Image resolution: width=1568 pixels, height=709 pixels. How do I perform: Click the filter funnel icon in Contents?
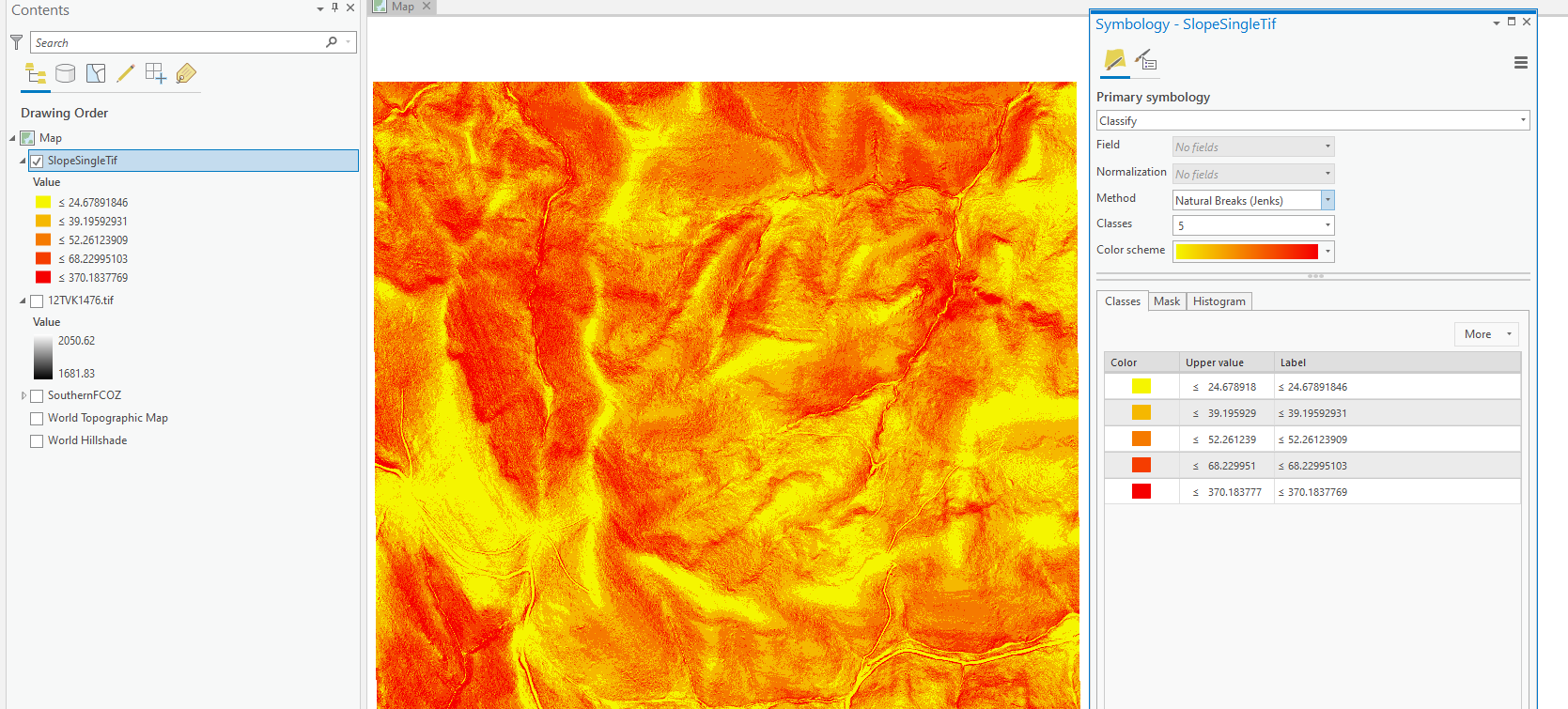click(x=16, y=42)
